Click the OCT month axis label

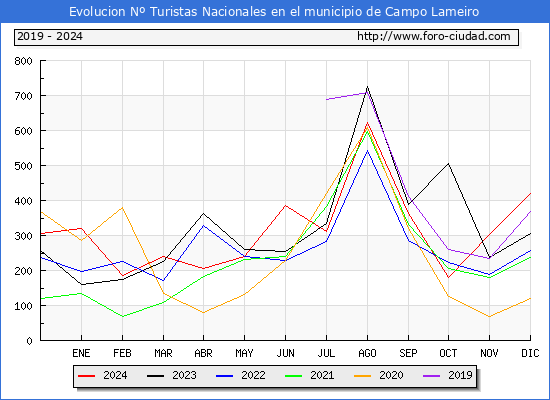[448, 353]
